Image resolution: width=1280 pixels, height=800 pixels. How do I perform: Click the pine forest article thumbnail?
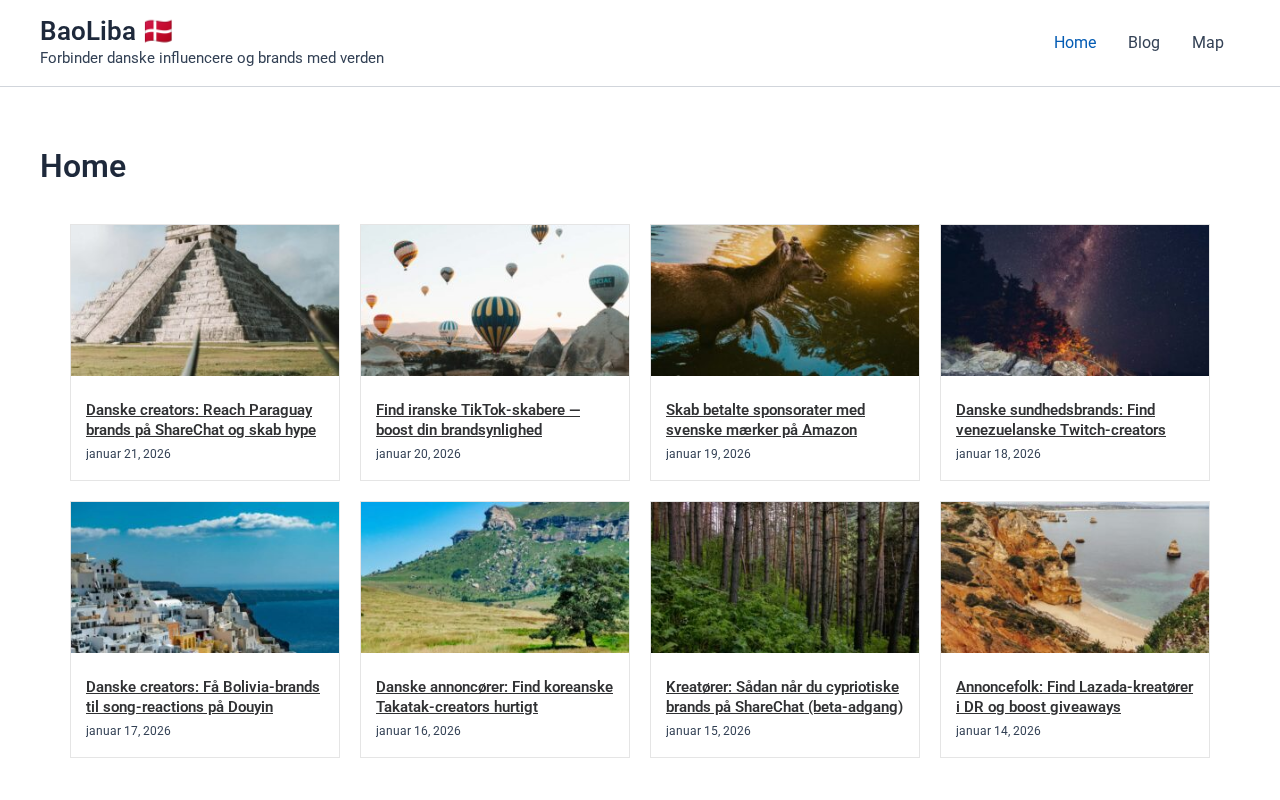(x=785, y=577)
